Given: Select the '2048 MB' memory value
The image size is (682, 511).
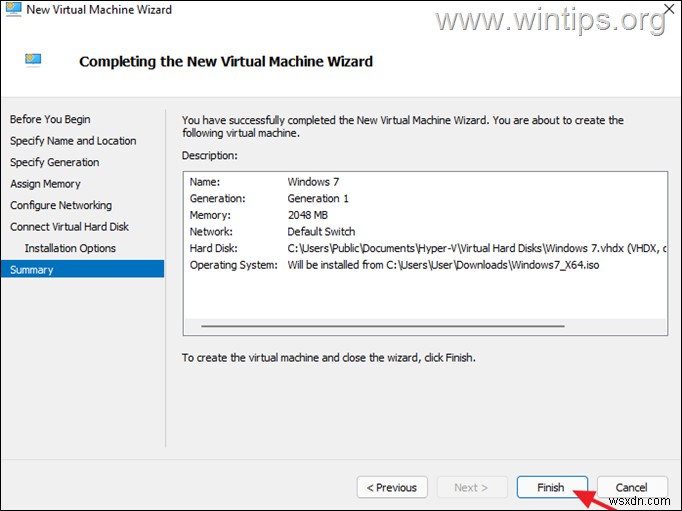Looking at the screenshot, I should click(308, 215).
